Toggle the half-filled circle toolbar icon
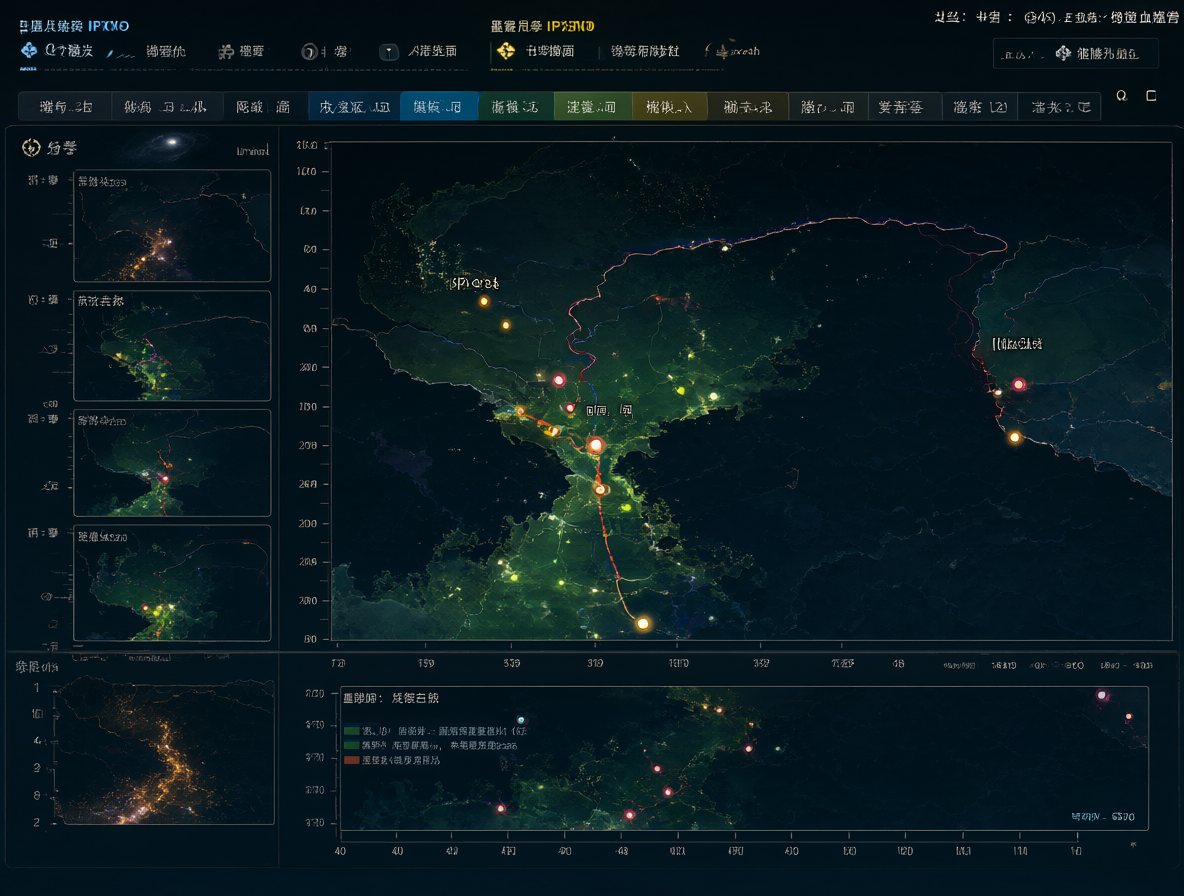Viewport: 1184px width, 896px height. click(309, 51)
